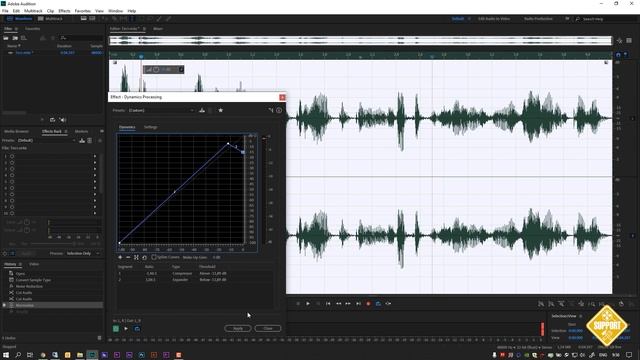This screenshot has height=360, width=640.
Task: Select the Open history entry
Action: click(20, 274)
